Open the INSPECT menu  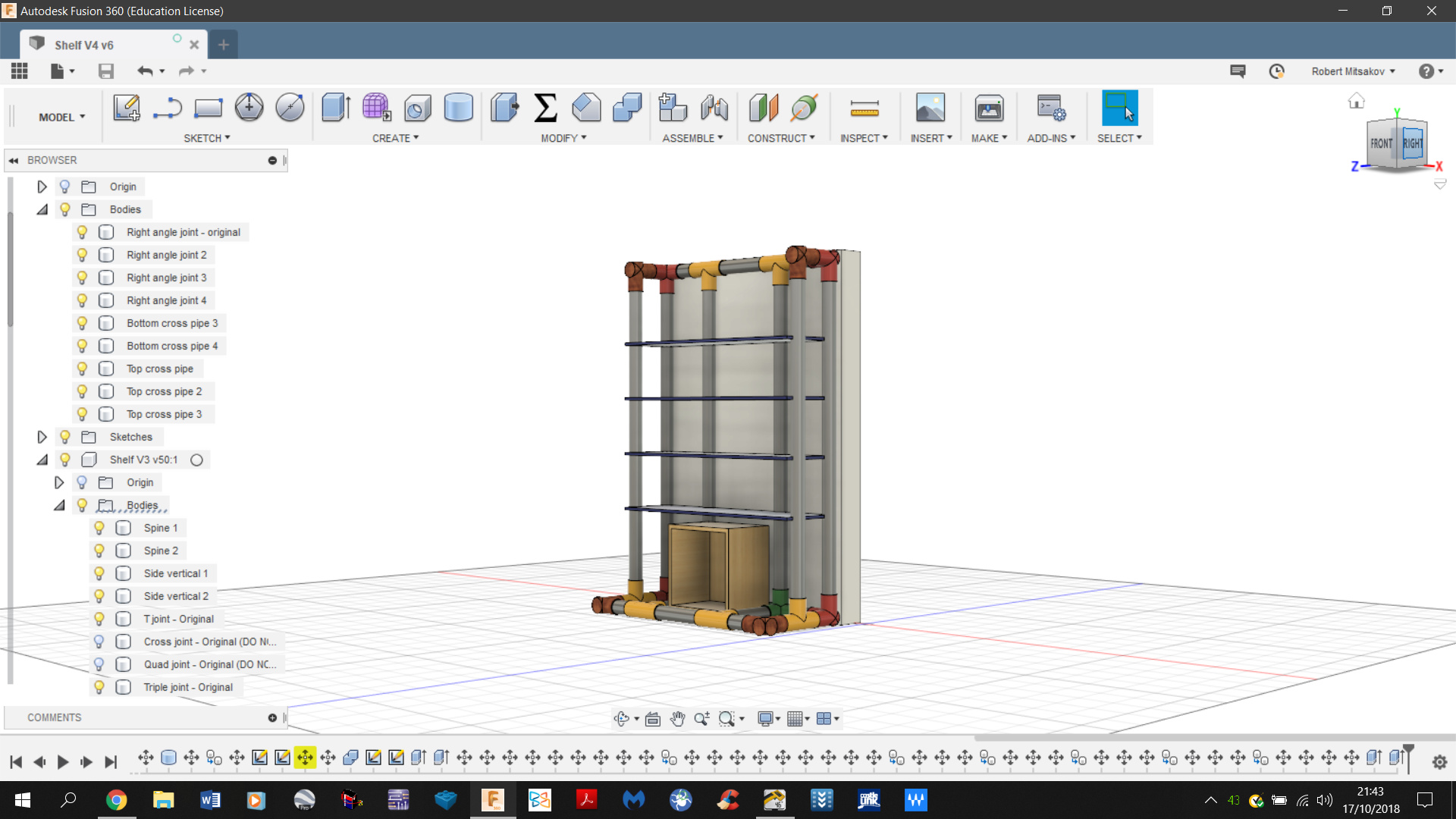(x=864, y=138)
